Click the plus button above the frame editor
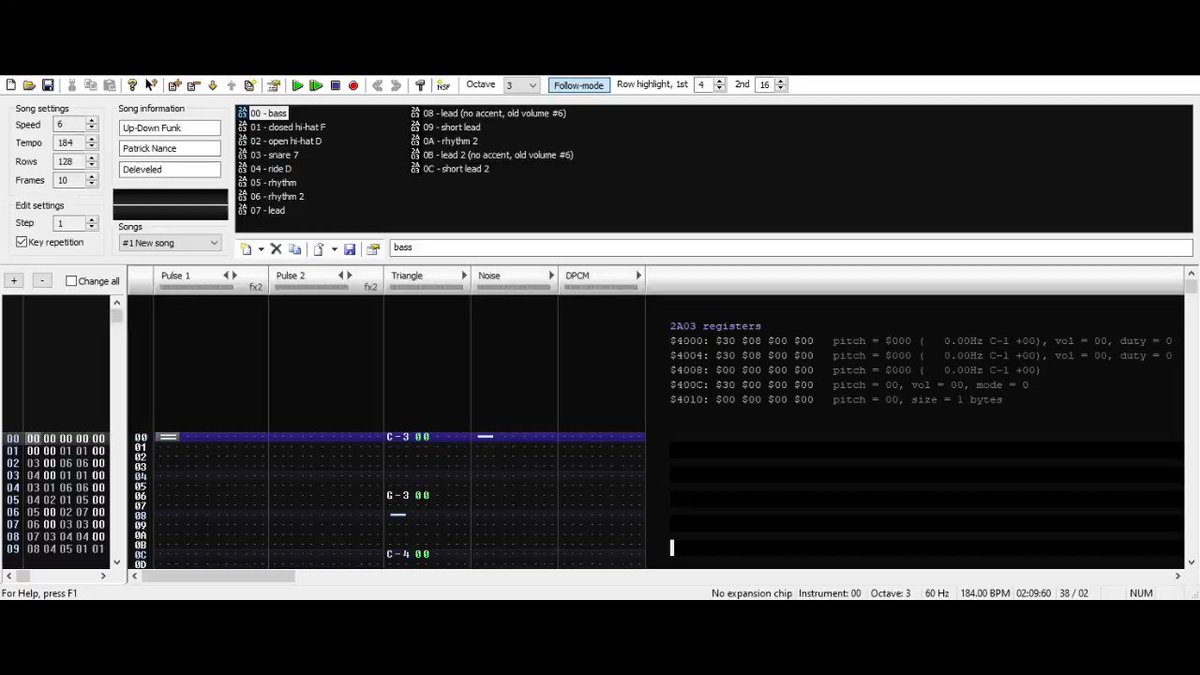1200x675 pixels. point(14,281)
